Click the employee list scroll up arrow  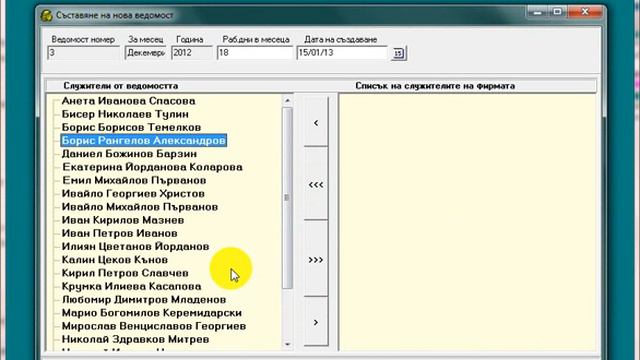point(287,100)
